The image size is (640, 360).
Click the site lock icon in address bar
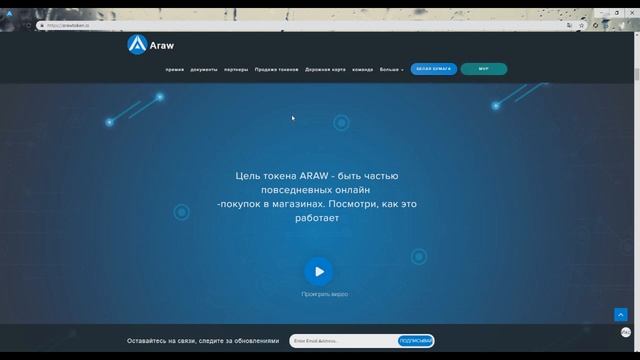pos(42,25)
